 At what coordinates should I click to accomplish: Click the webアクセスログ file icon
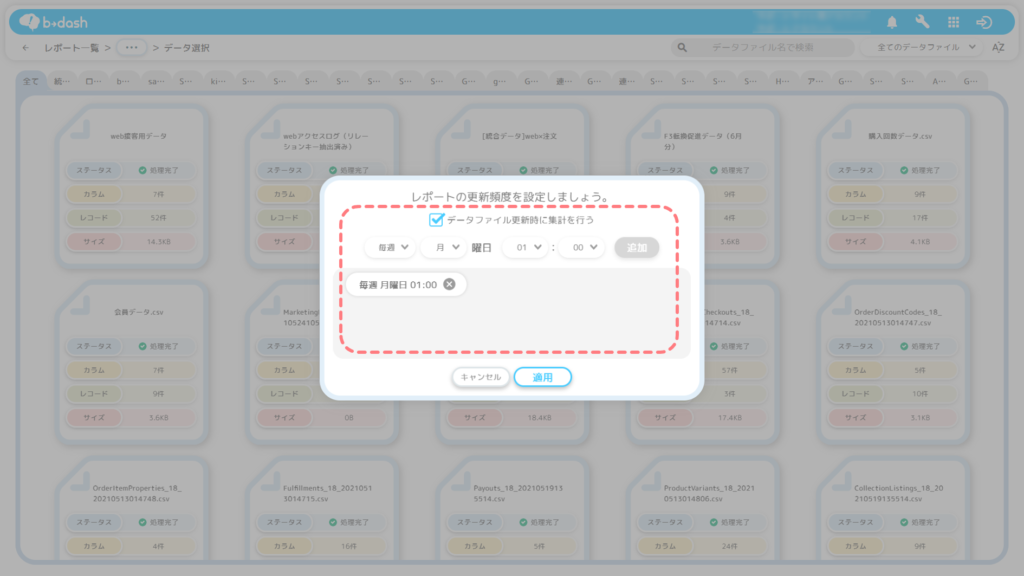(271, 129)
